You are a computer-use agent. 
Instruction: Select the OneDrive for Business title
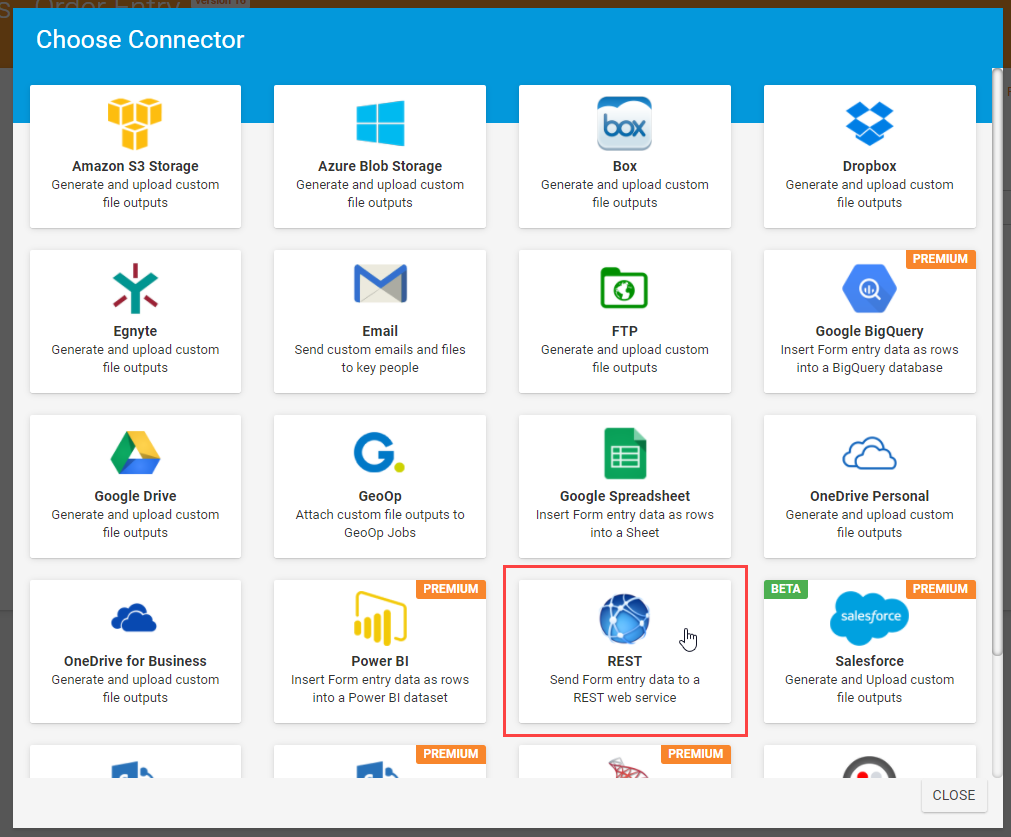pos(135,662)
